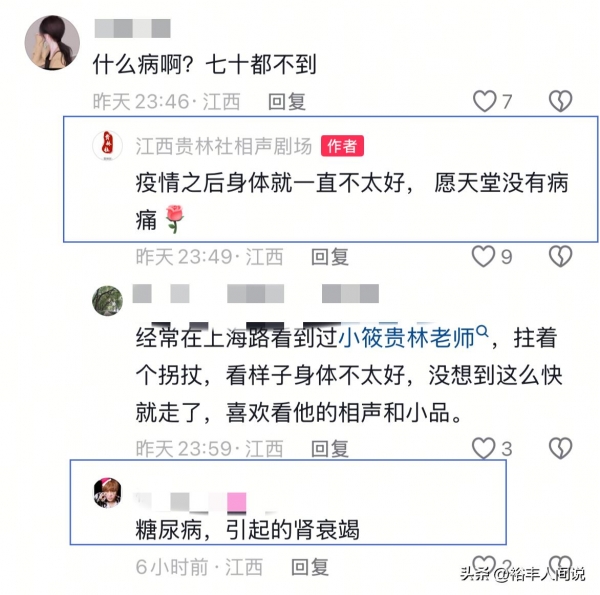This screenshot has width=600, height=595.
Task: Click the red 作者 badge
Action: [x=342, y=146]
